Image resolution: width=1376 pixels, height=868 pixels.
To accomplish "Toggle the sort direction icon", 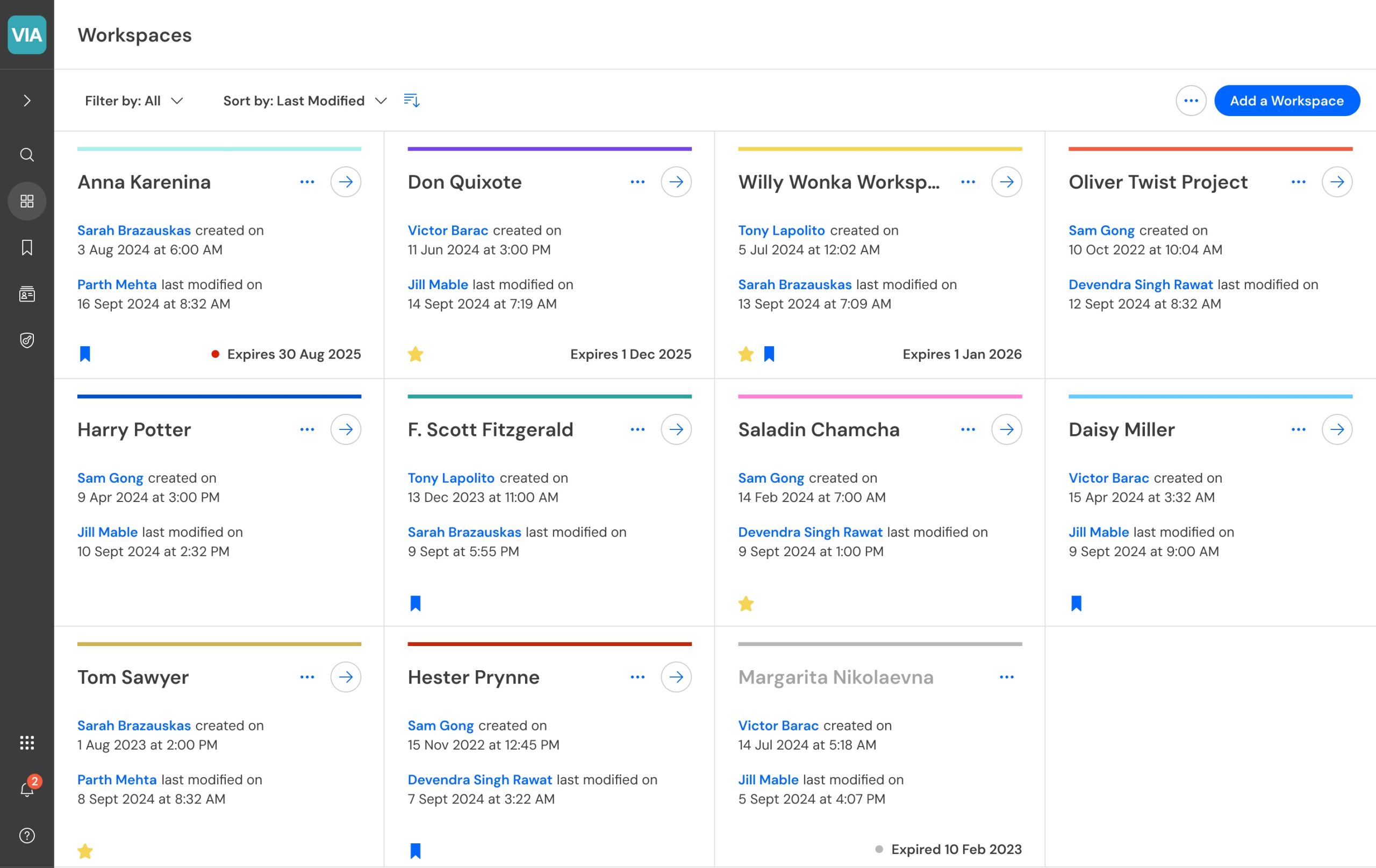I will point(411,101).
